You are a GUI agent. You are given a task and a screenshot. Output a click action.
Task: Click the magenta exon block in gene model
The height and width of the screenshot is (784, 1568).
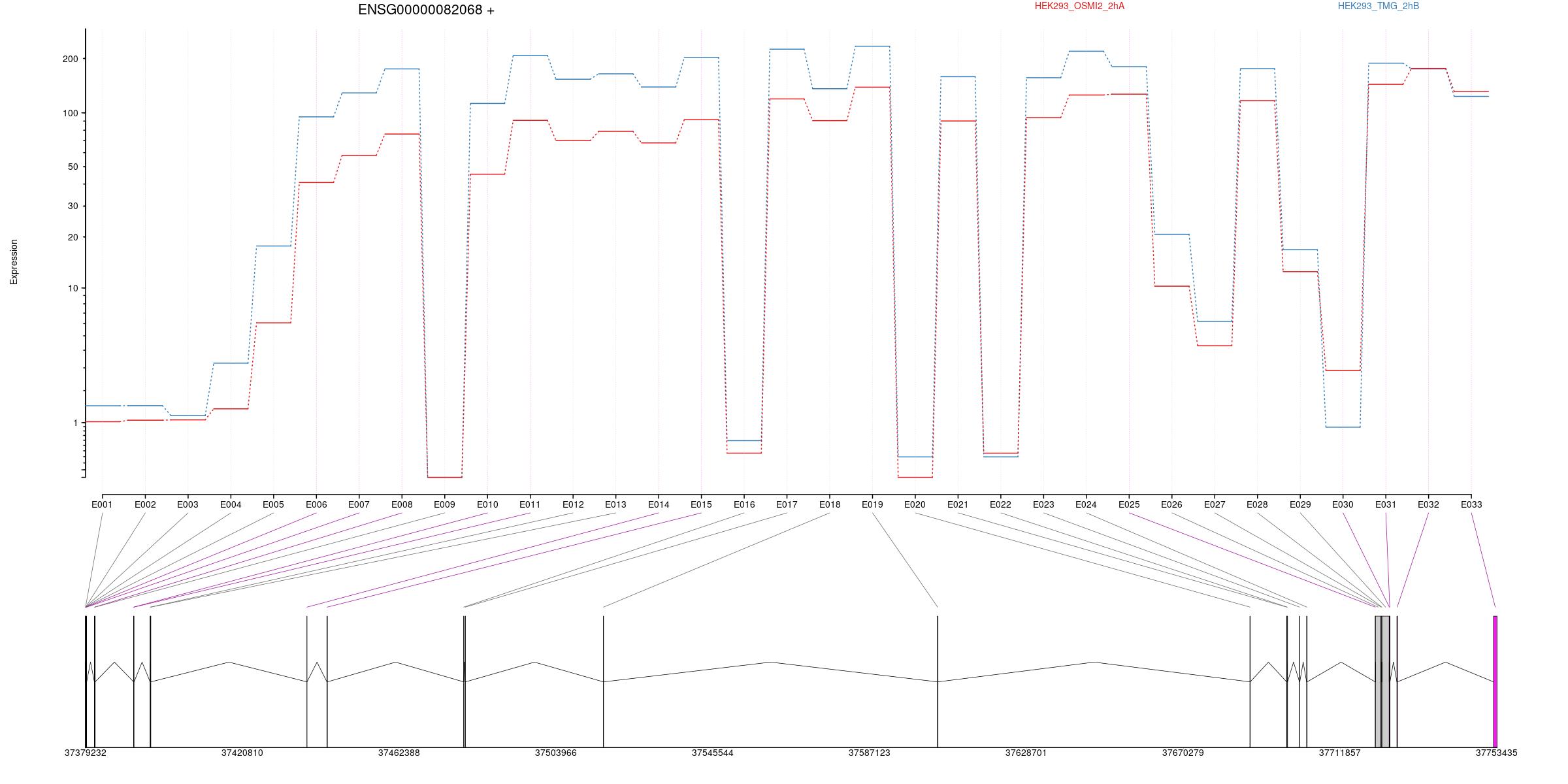point(1495,681)
